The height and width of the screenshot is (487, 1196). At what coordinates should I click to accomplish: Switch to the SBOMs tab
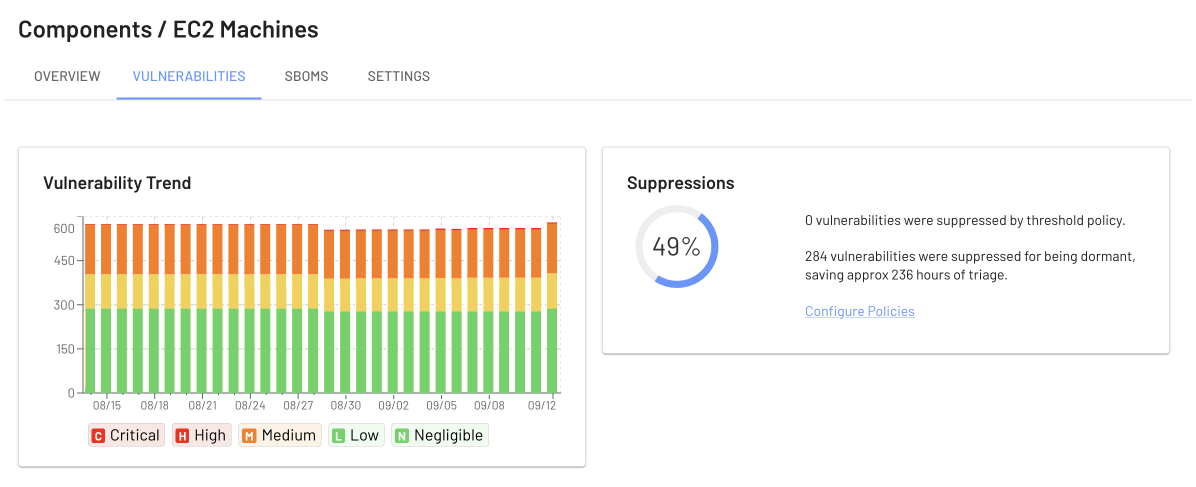[306, 76]
